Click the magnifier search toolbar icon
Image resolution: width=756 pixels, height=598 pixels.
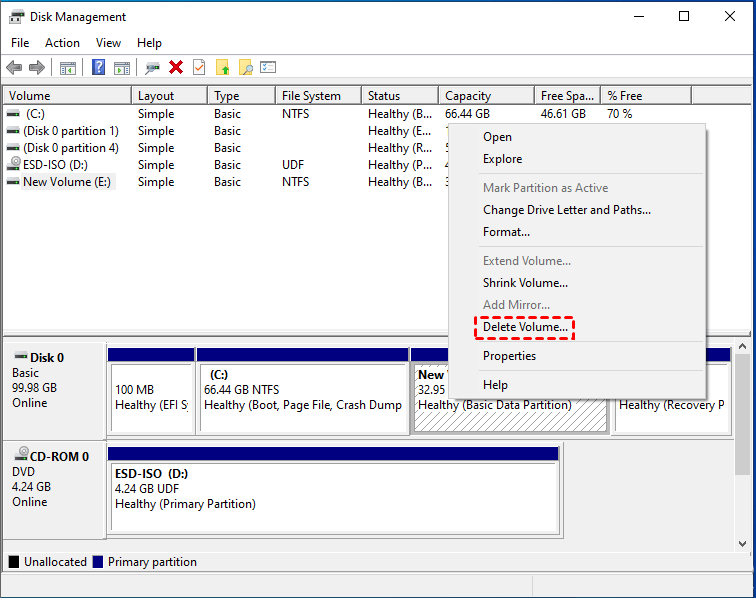pos(245,67)
